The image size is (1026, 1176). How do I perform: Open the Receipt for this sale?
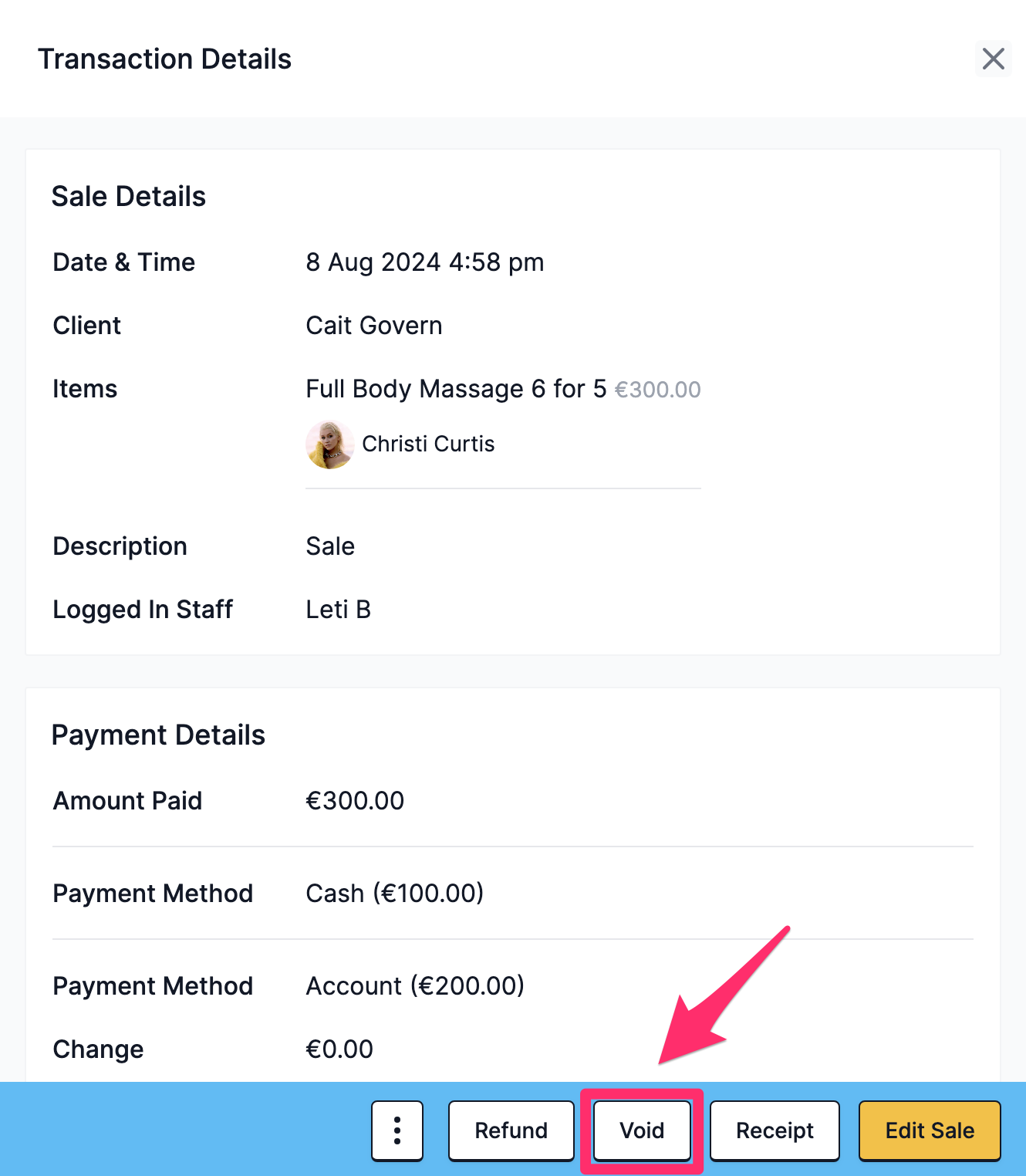[x=775, y=1130]
